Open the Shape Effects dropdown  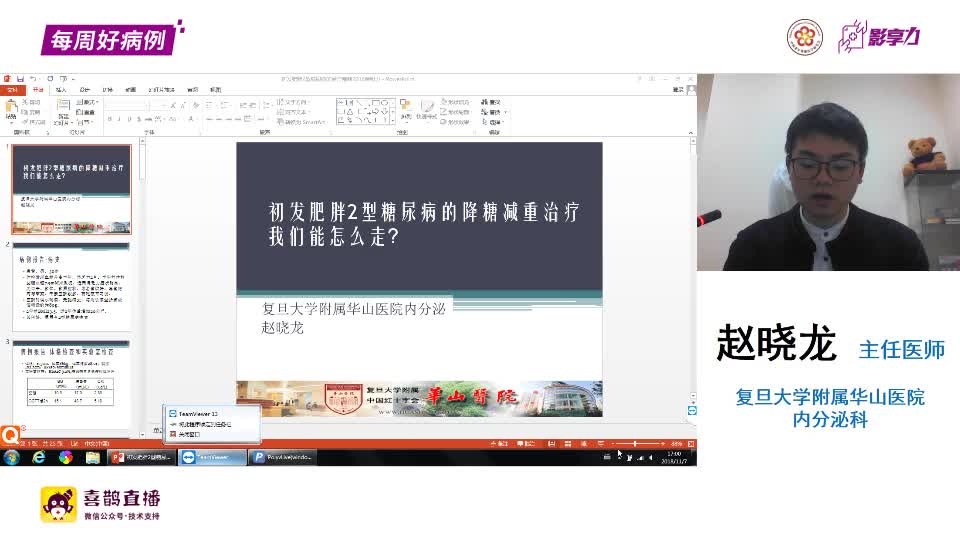pos(456,122)
